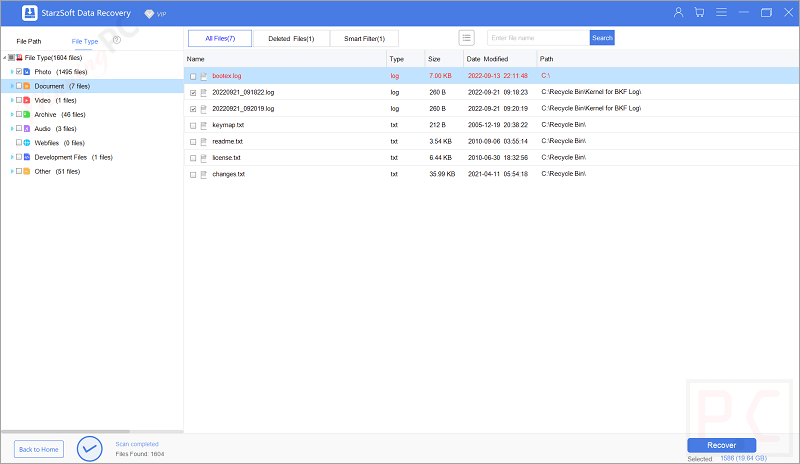
Task: Open the shopping cart icon
Action: click(x=699, y=12)
